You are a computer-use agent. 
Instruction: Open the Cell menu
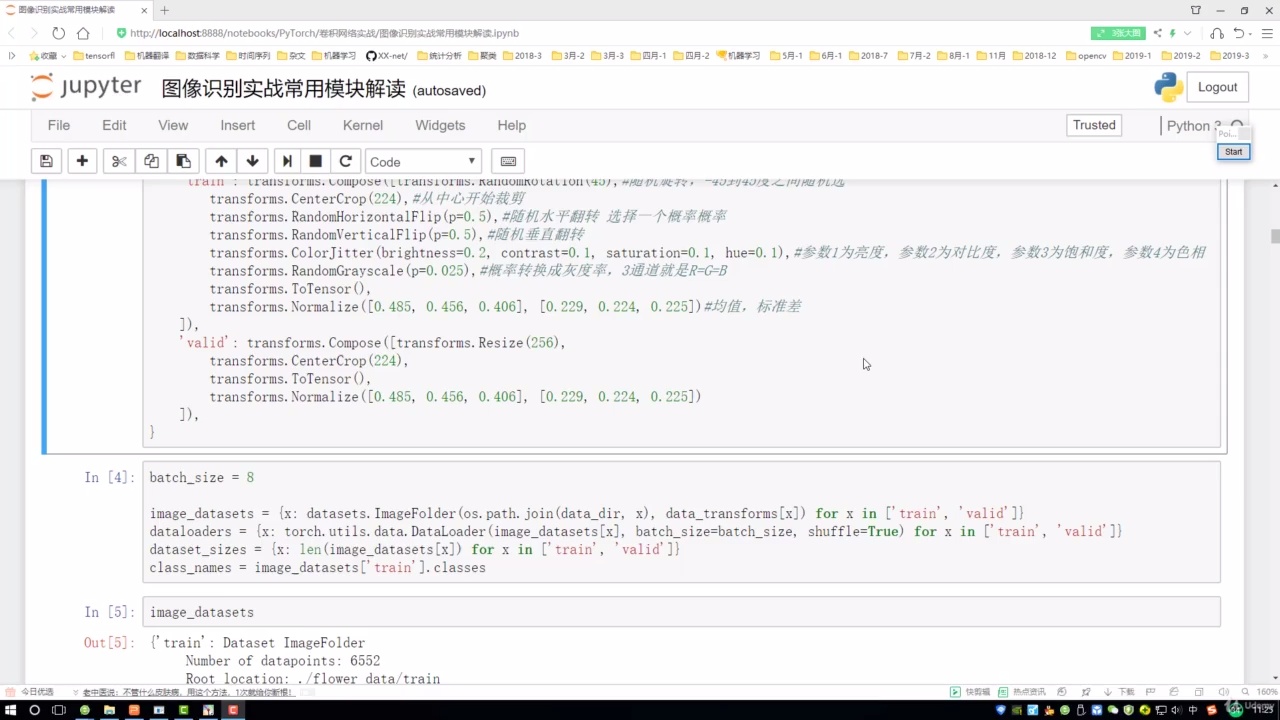pyautogui.click(x=298, y=125)
